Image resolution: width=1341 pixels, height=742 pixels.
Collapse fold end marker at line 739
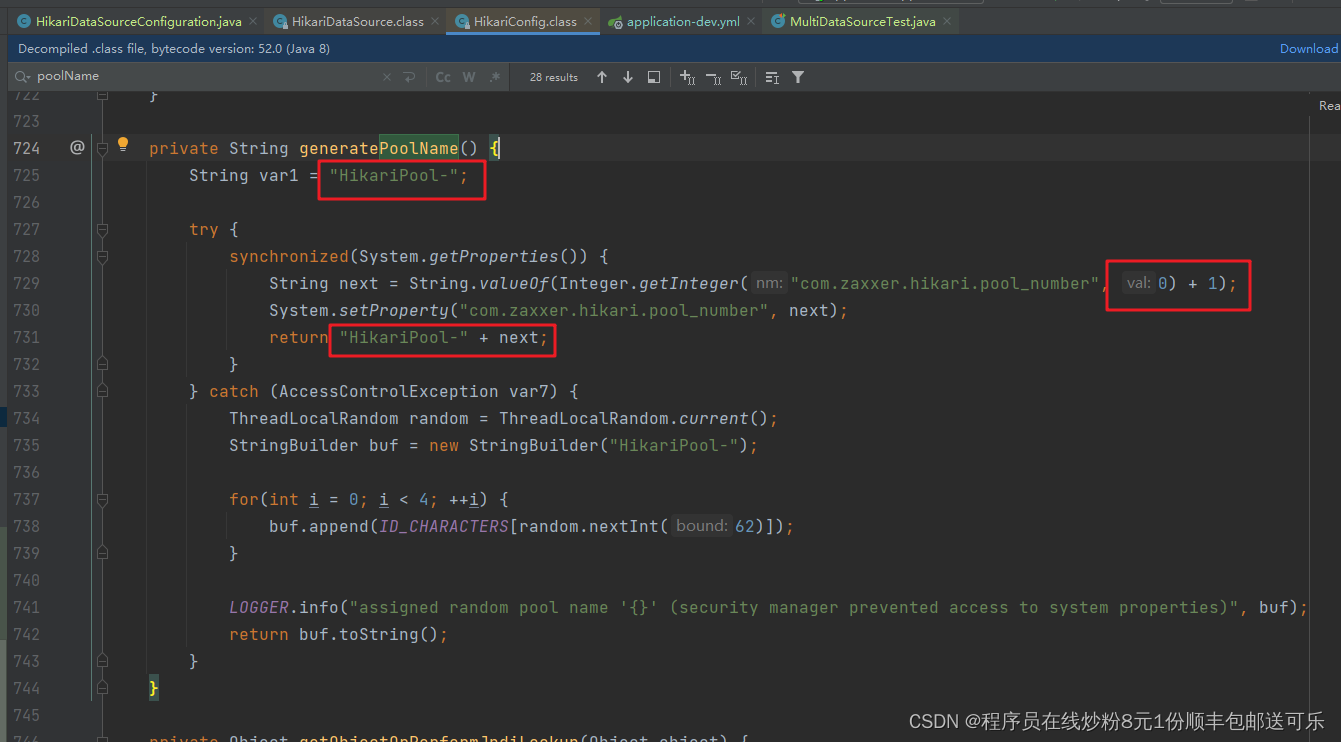102,553
